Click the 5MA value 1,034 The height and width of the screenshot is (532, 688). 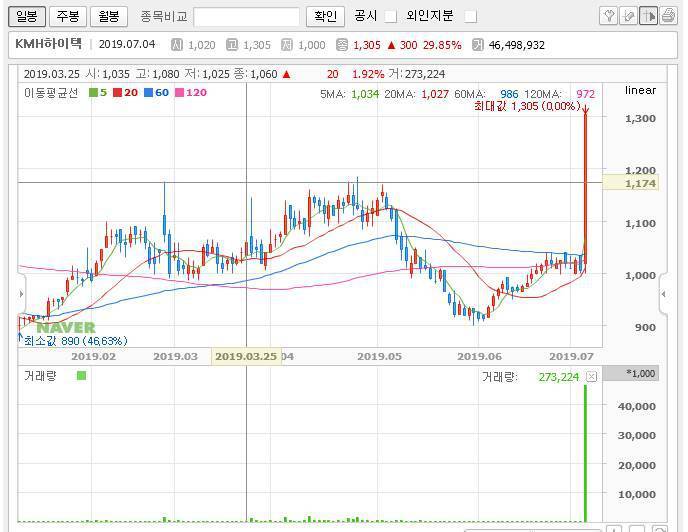tap(365, 94)
